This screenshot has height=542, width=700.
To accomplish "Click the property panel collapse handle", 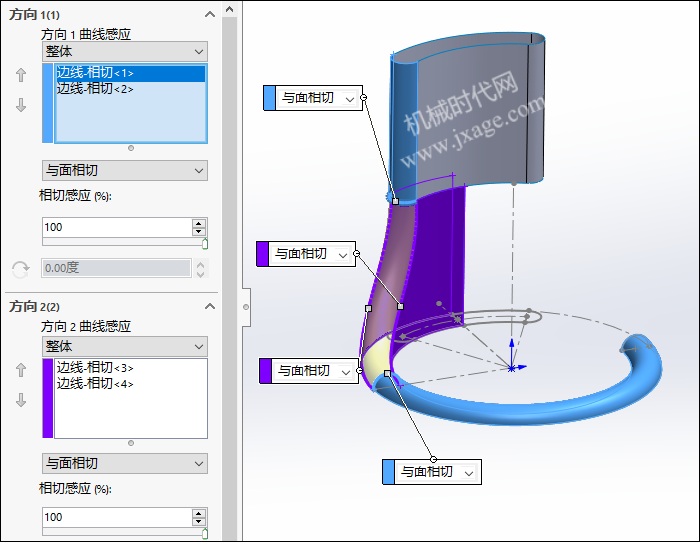I will click(x=246, y=307).
